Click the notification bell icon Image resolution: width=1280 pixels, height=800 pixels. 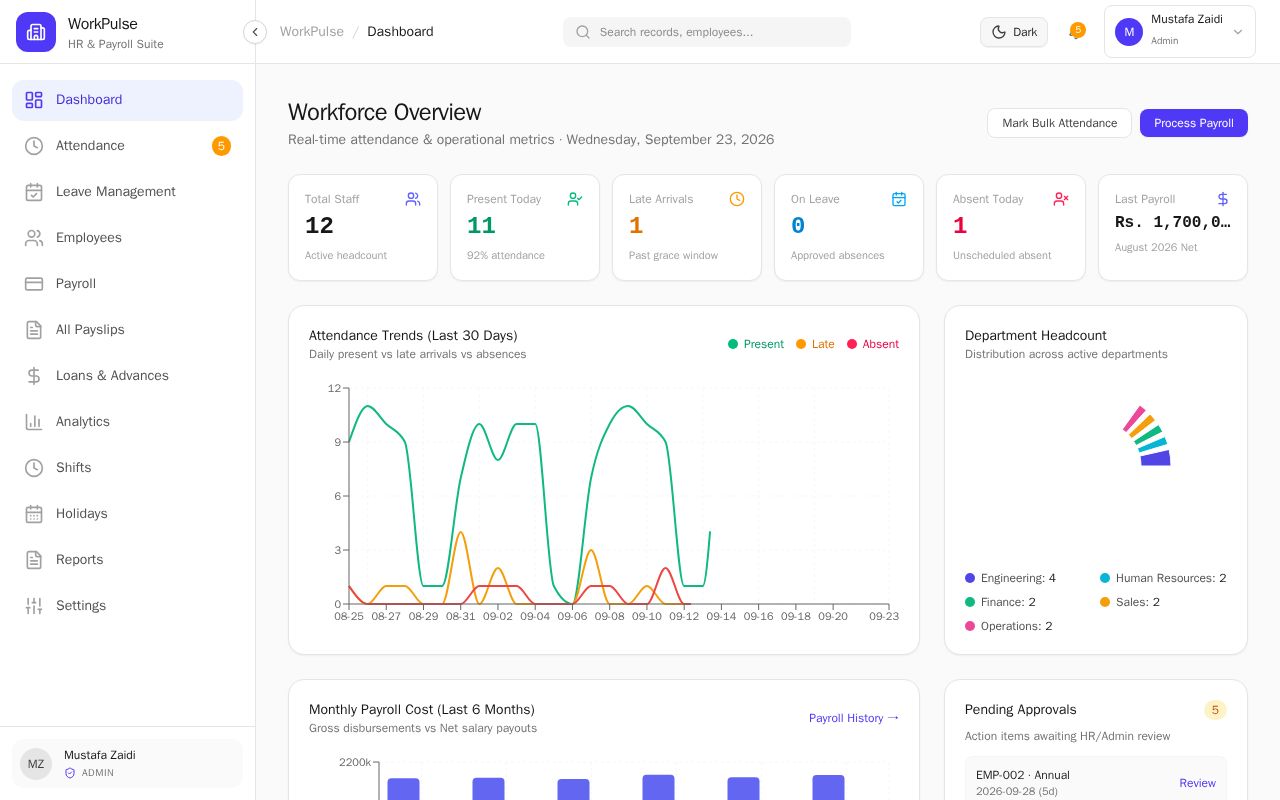1076,32
